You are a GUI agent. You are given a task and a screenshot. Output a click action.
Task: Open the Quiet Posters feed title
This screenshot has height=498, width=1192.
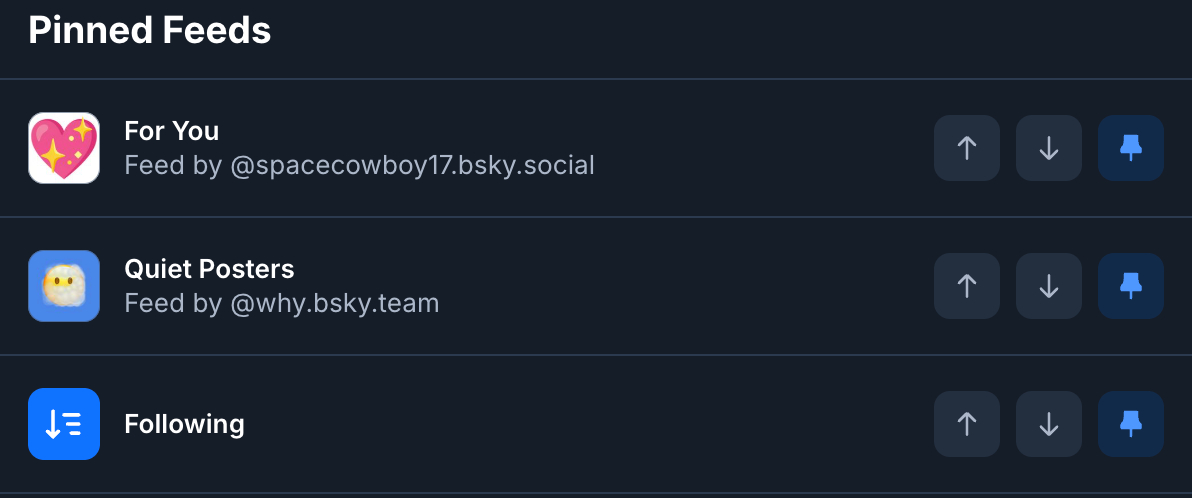[x=209, y=269]
